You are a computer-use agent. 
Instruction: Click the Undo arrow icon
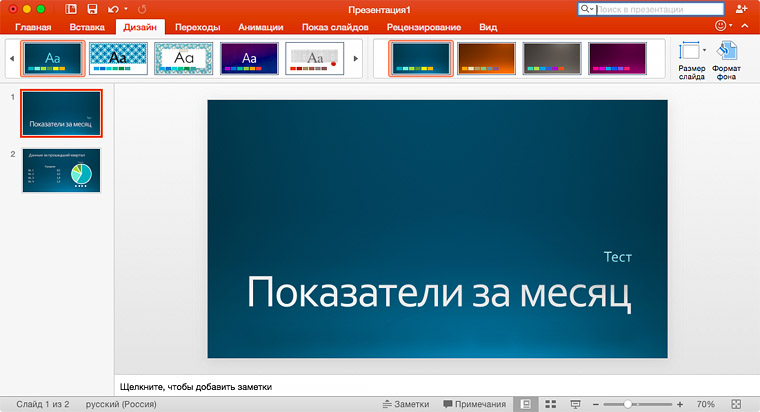[x=111, y=8]
